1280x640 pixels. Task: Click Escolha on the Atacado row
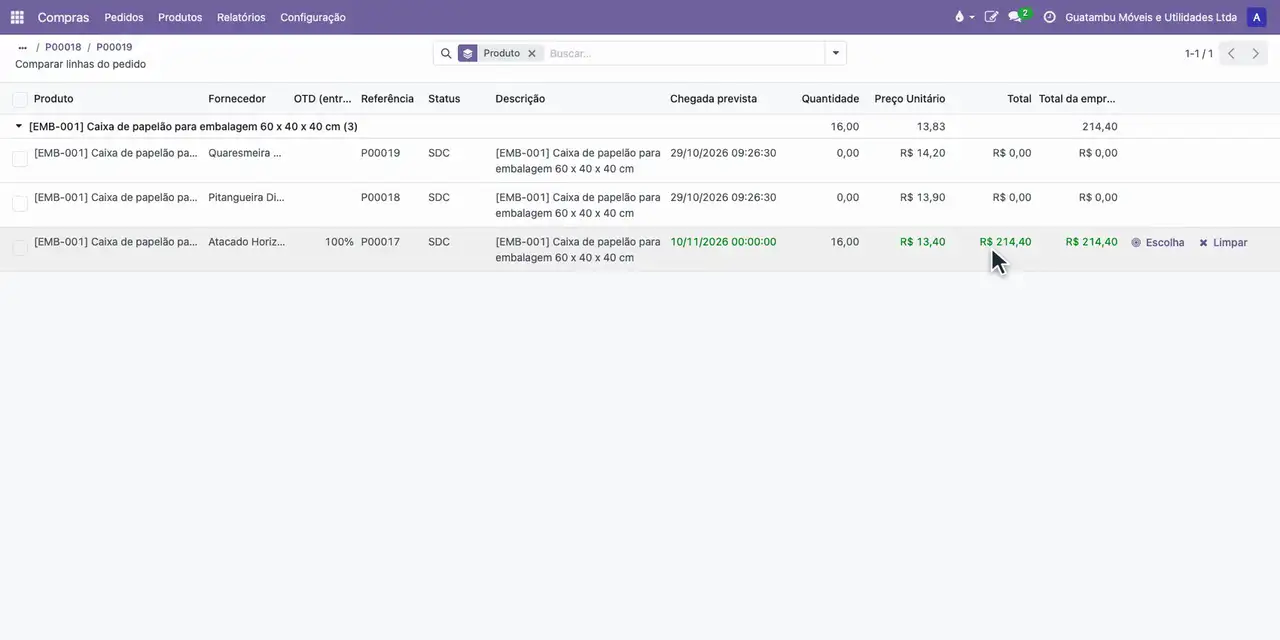[x=1158, y=242]
